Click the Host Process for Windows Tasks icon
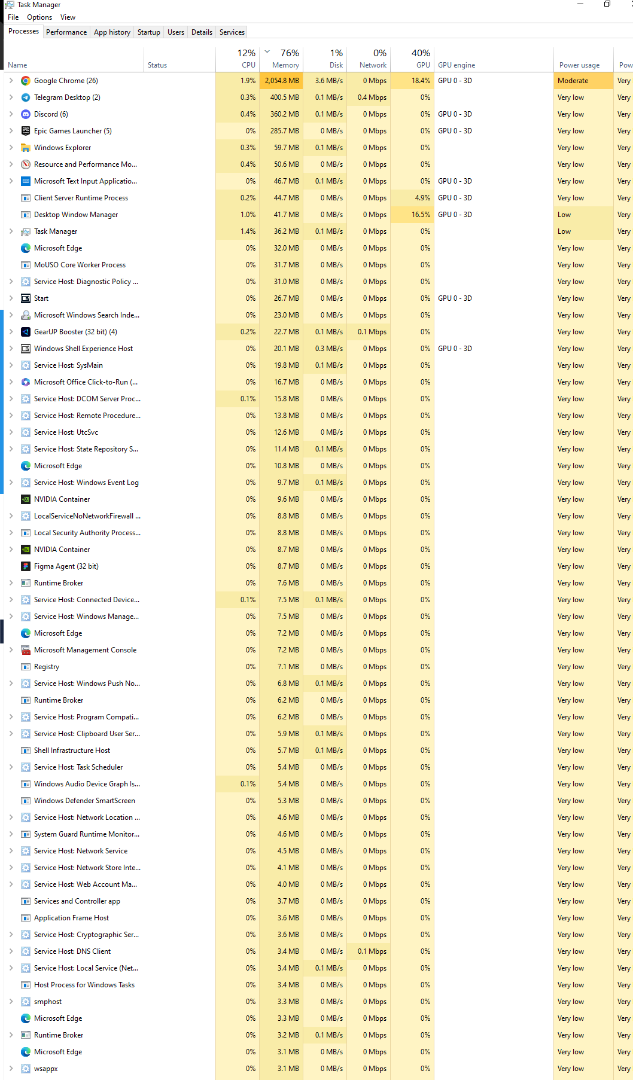The image size is (633, 1080). tap(25, 985)
